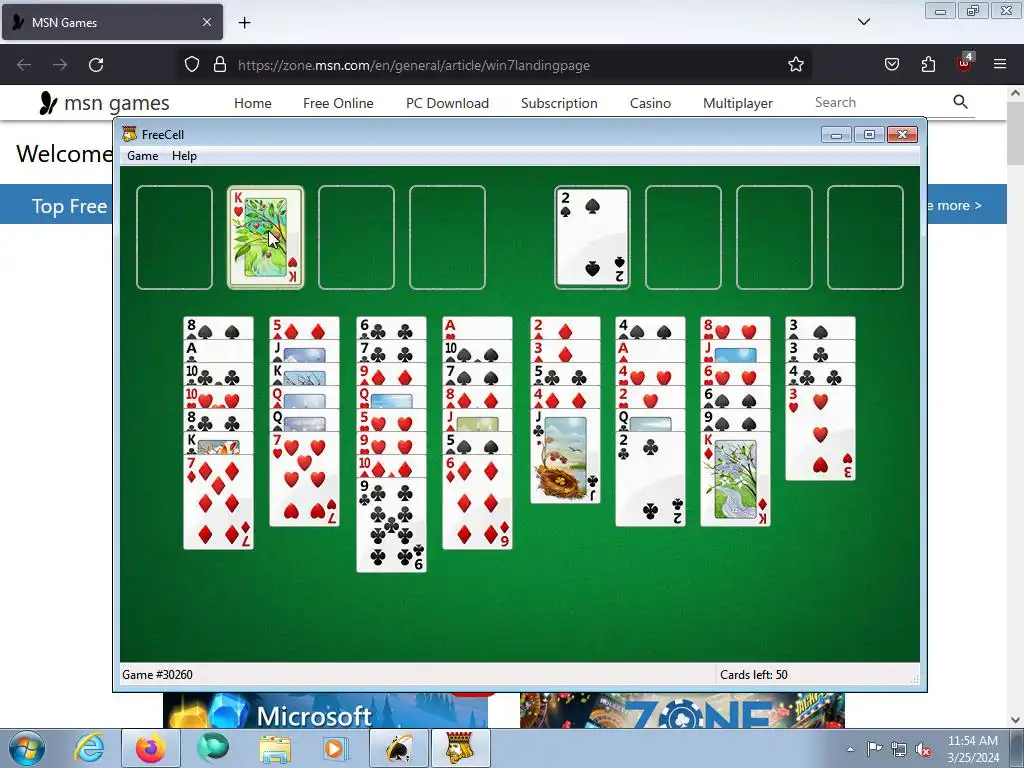Viewport: 1024px width, 768px height.
Task: Open a new browser tab
Action: [x=244, y=23]
